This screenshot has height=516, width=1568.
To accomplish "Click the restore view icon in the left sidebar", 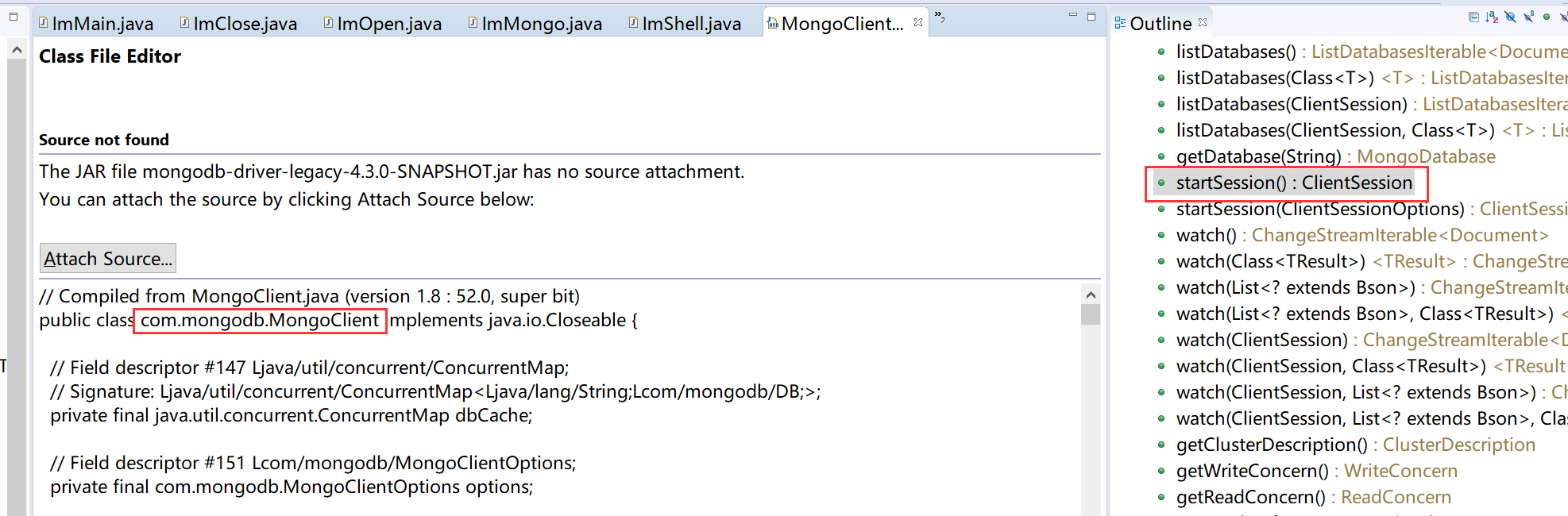I will [13, 17].
